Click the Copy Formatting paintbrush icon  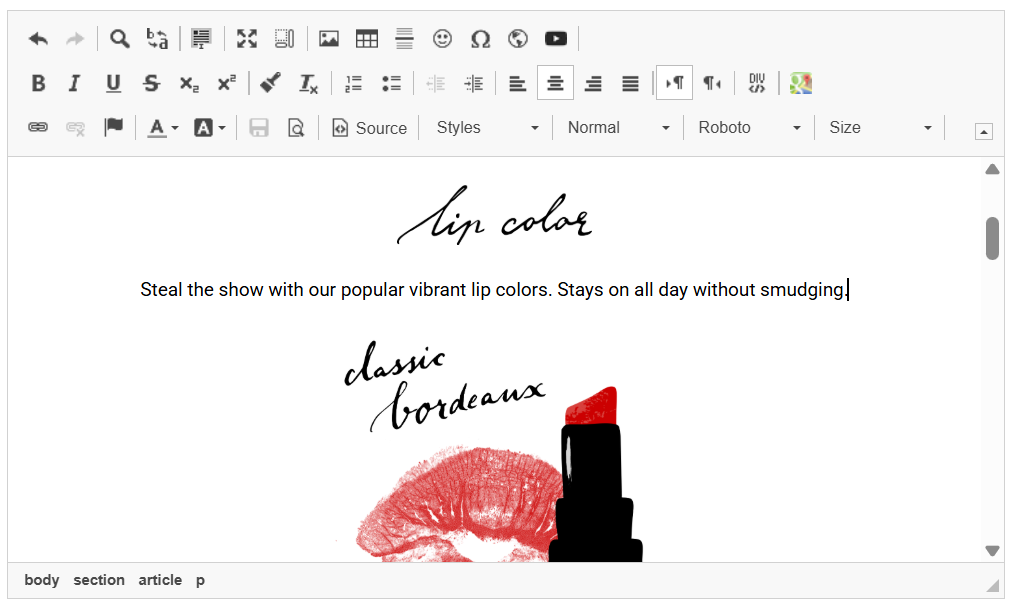[x=270, y=83]
